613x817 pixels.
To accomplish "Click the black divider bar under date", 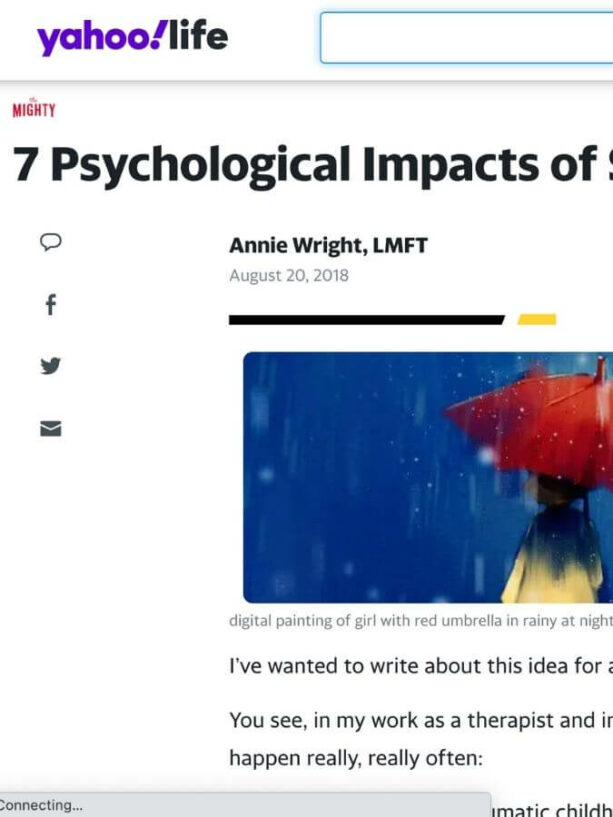I will pyautogui.click(x=366, y=320).
